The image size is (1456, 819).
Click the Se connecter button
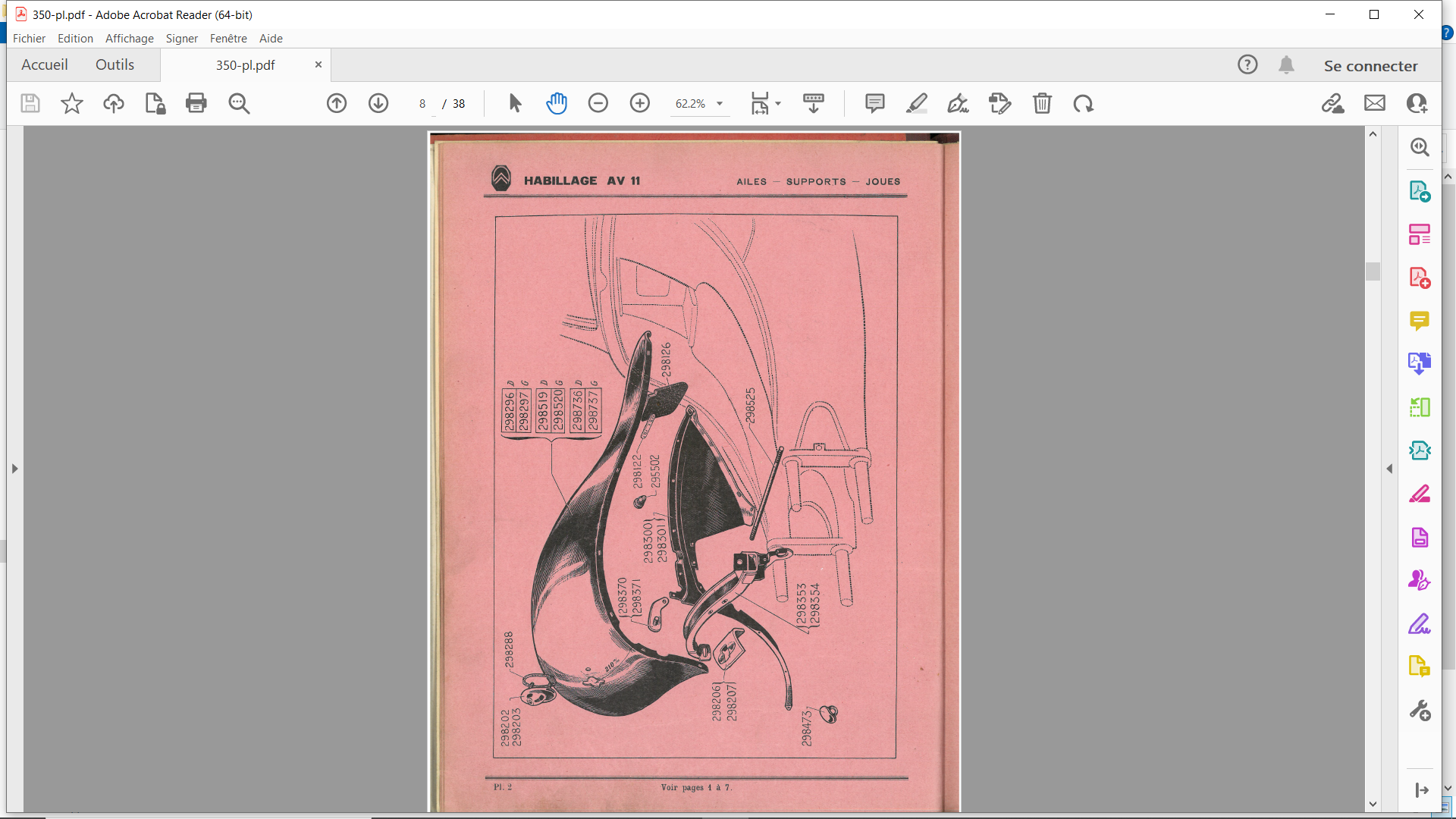point(1370,66)
